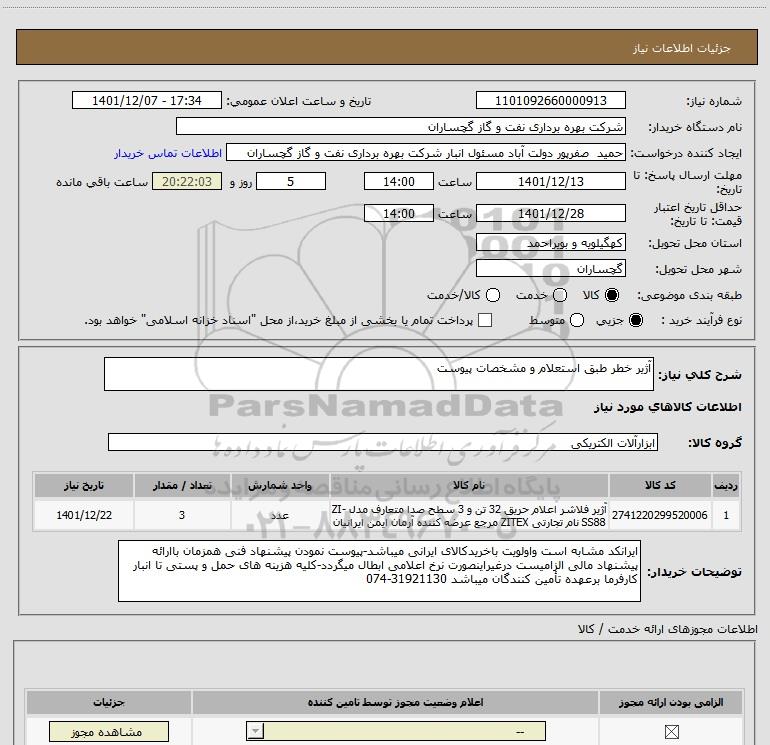
Task: Click the 'واحد شمارش' column header
Action: pyautogui.click(x=279, y=485)
